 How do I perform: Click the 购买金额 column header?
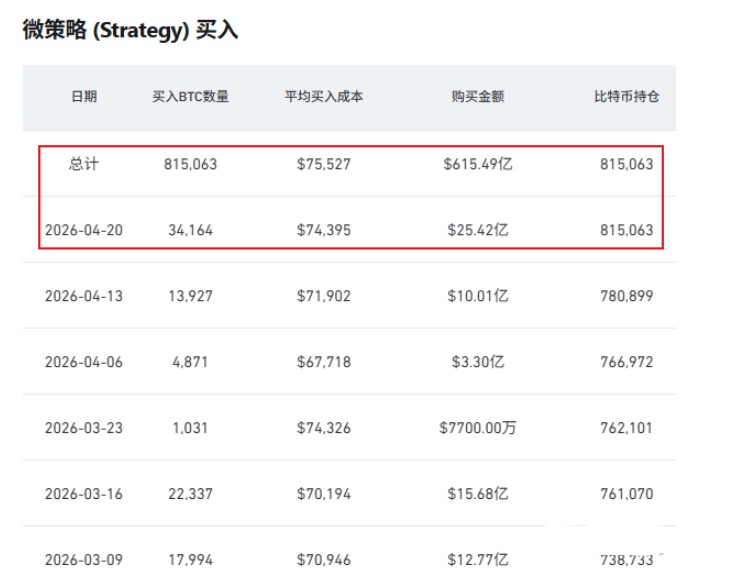click(477, 97)
